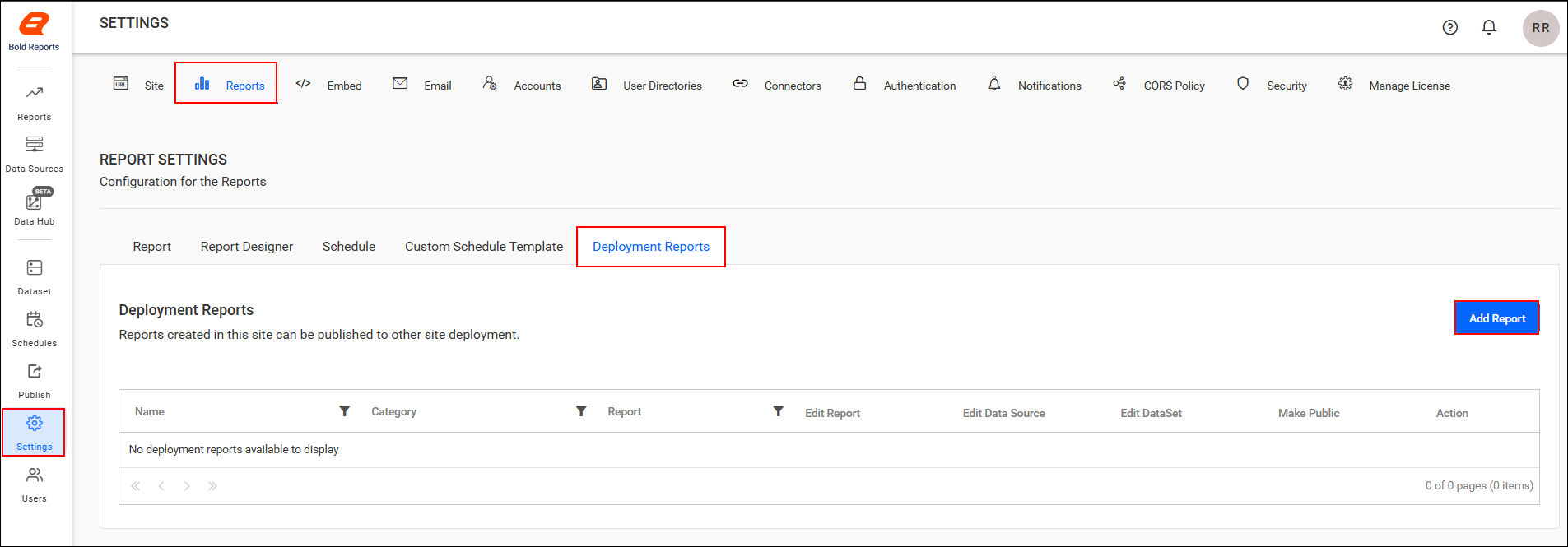Screen dimensions: 1568x547
Task: Go to next page of grid
Action: coord(187,486)
